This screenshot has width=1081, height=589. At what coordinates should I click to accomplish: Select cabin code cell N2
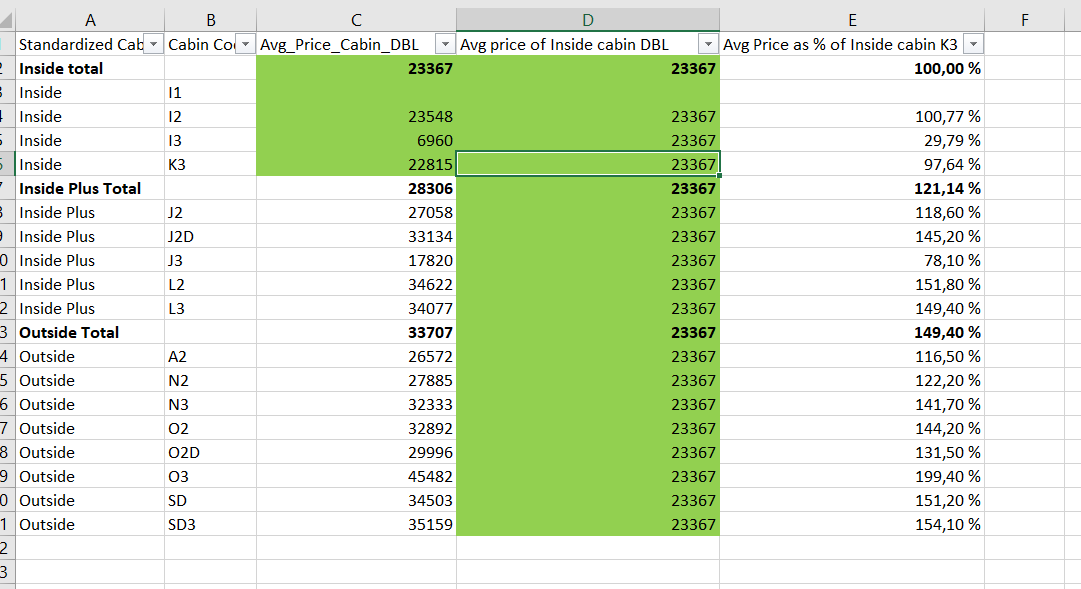(211, 381)
